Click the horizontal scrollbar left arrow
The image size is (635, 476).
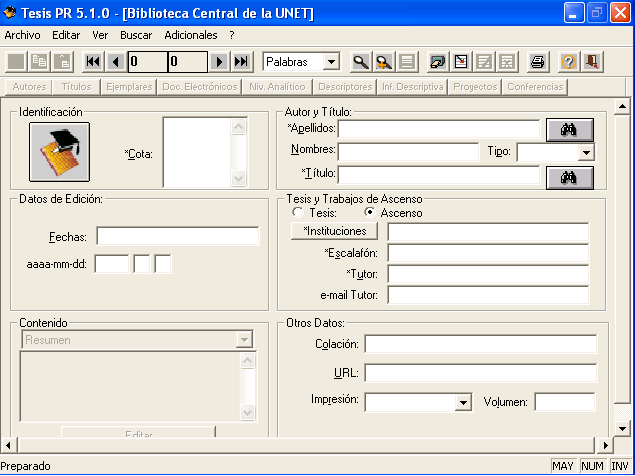[8, 446]
